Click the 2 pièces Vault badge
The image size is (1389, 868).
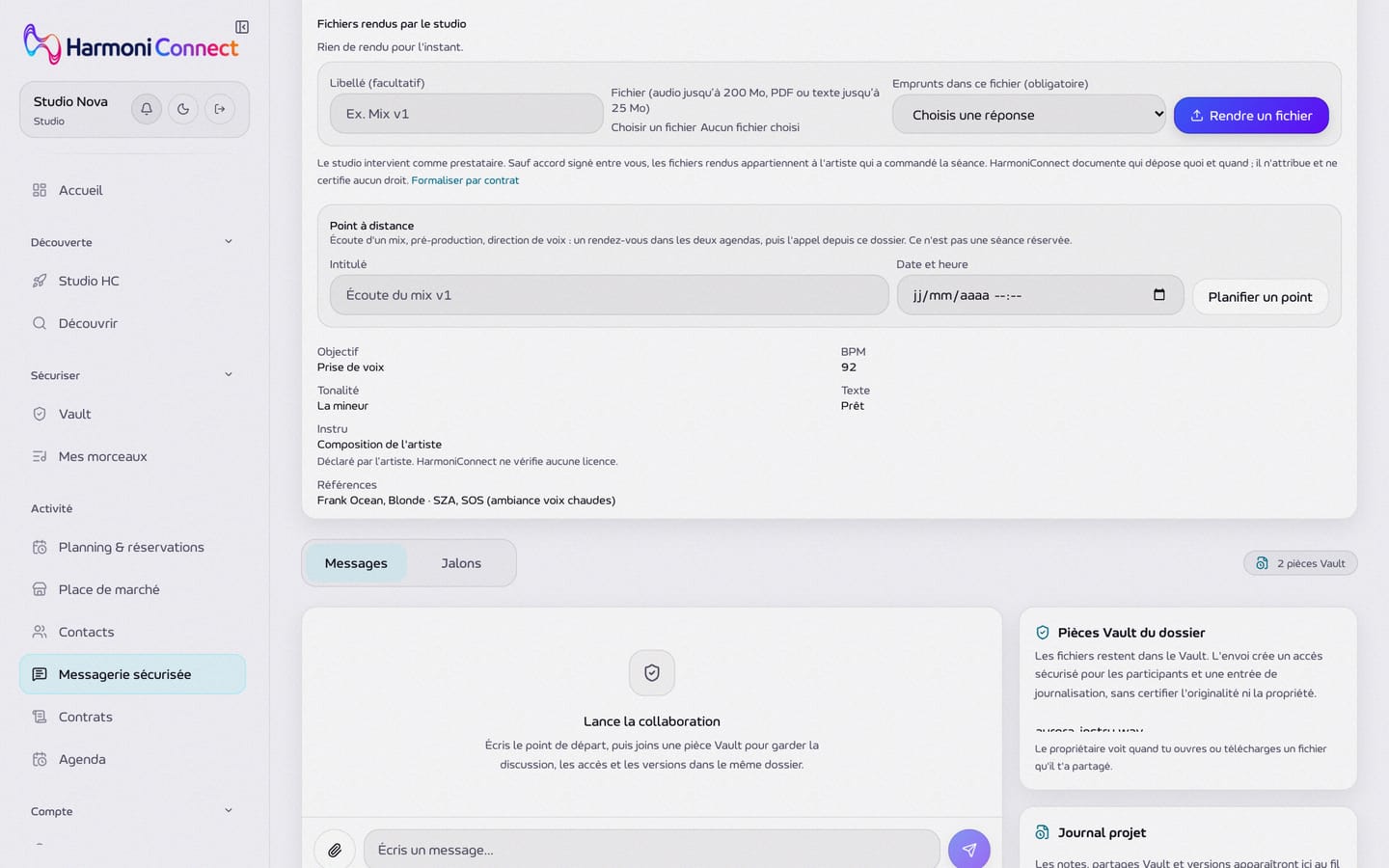tap(1300, 563)
